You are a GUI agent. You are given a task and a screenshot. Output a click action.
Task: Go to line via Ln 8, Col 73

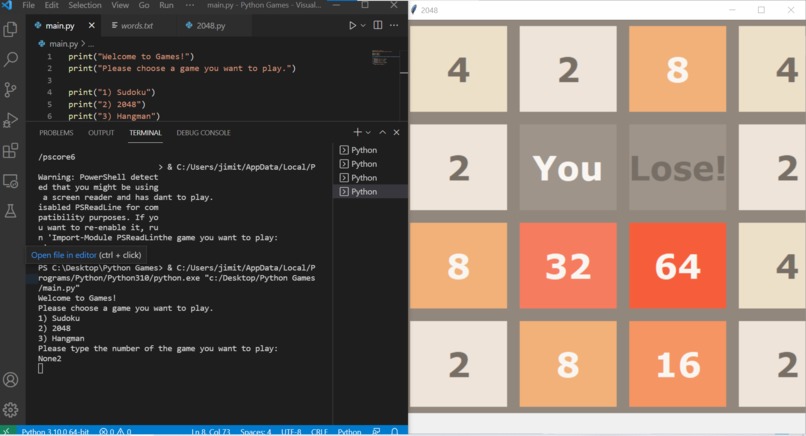pos(211,431)
